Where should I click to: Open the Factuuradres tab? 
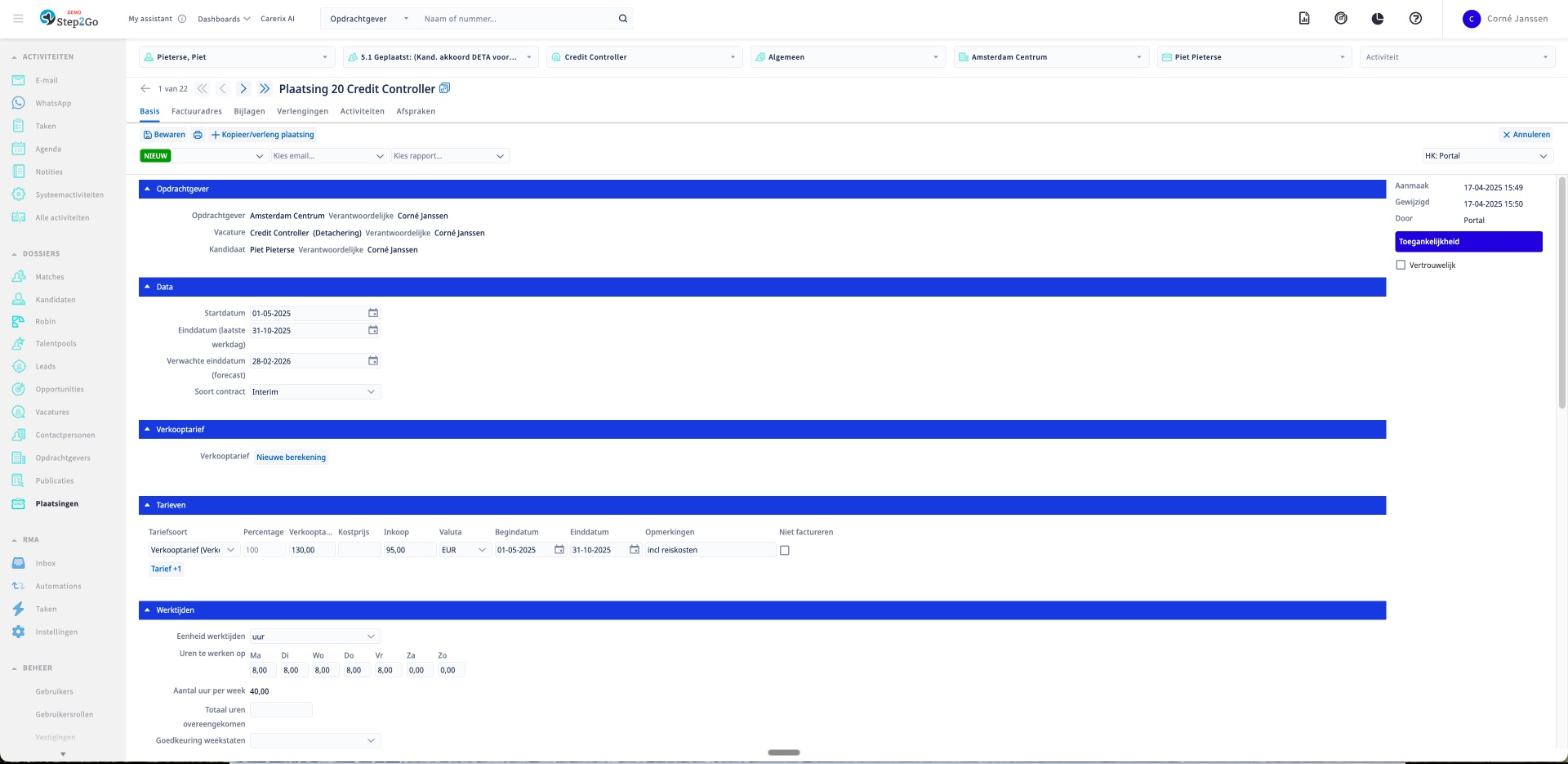[196, 111]
